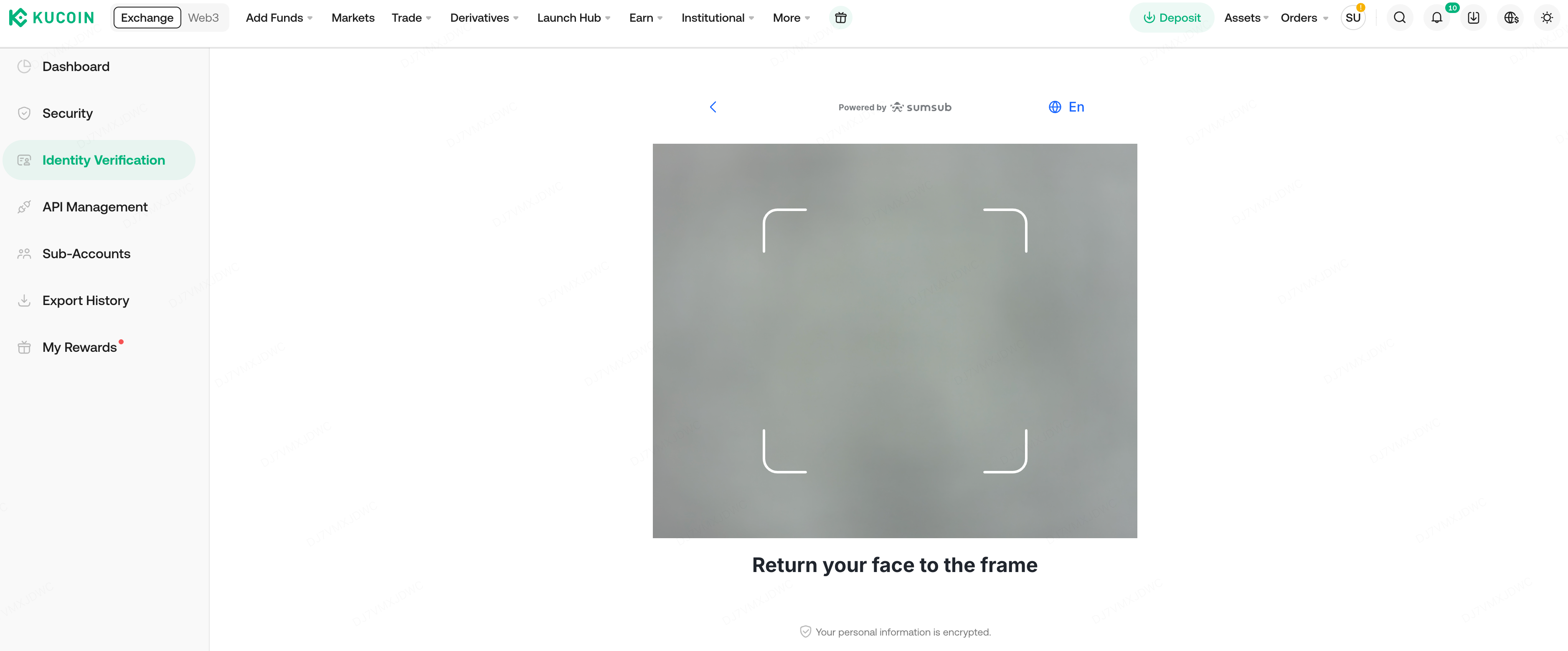Viewport: 1568px width, 651px height.
Task: Toggle light/dark theme sun icon
Action: (x=1547, y=18)
